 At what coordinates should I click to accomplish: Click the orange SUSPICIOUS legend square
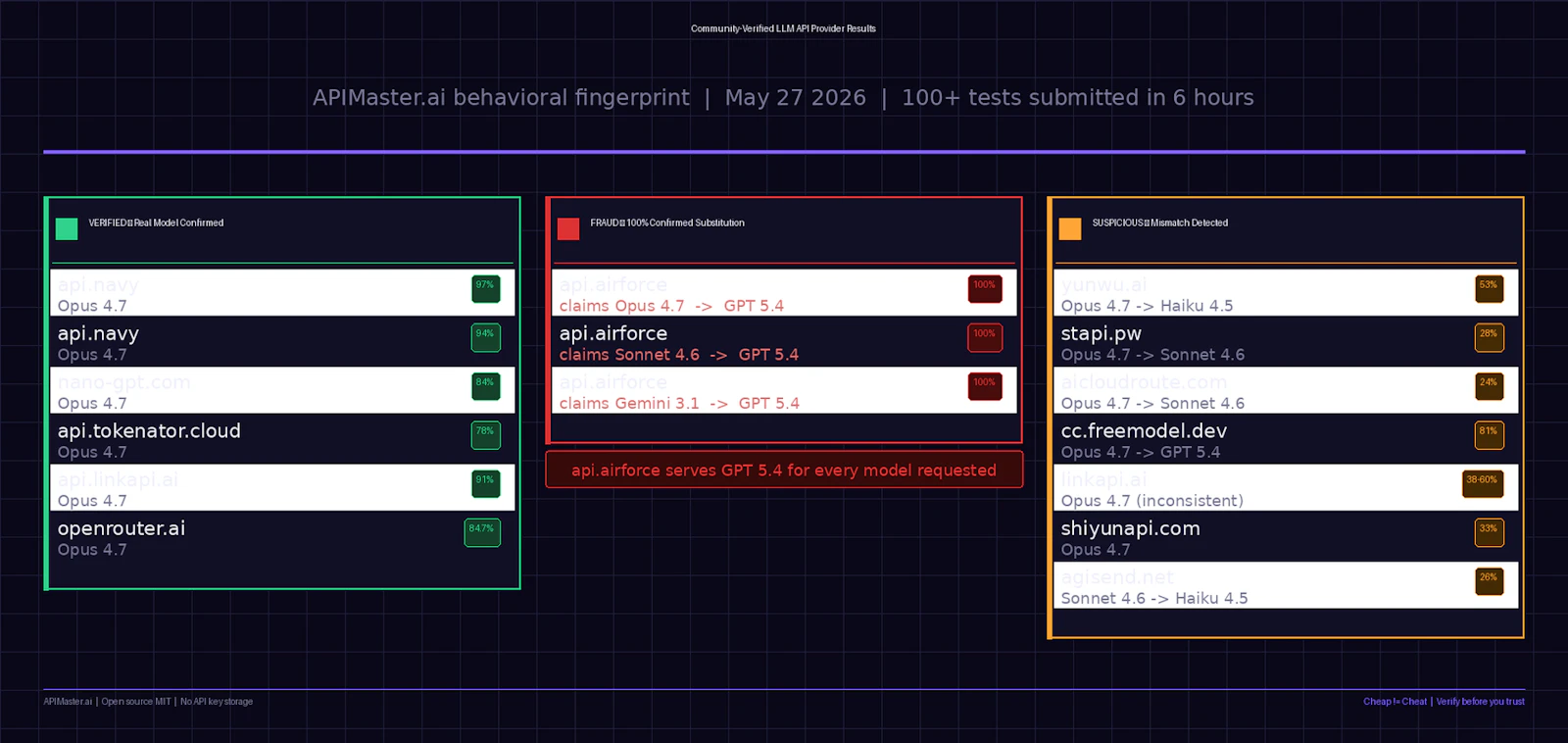1070,228
